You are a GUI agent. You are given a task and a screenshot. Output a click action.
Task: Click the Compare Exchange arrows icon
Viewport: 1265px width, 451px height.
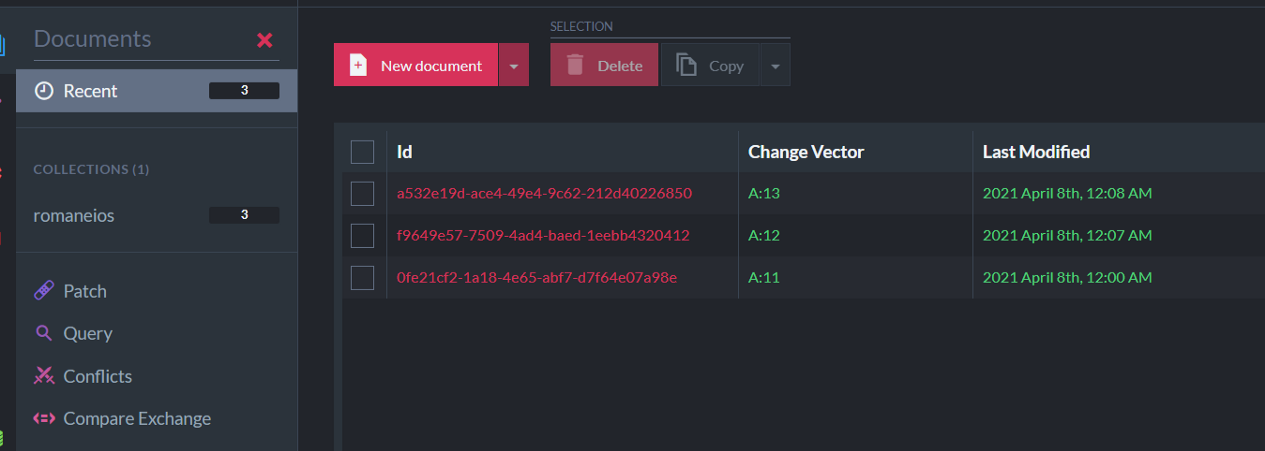click(44, 418)
